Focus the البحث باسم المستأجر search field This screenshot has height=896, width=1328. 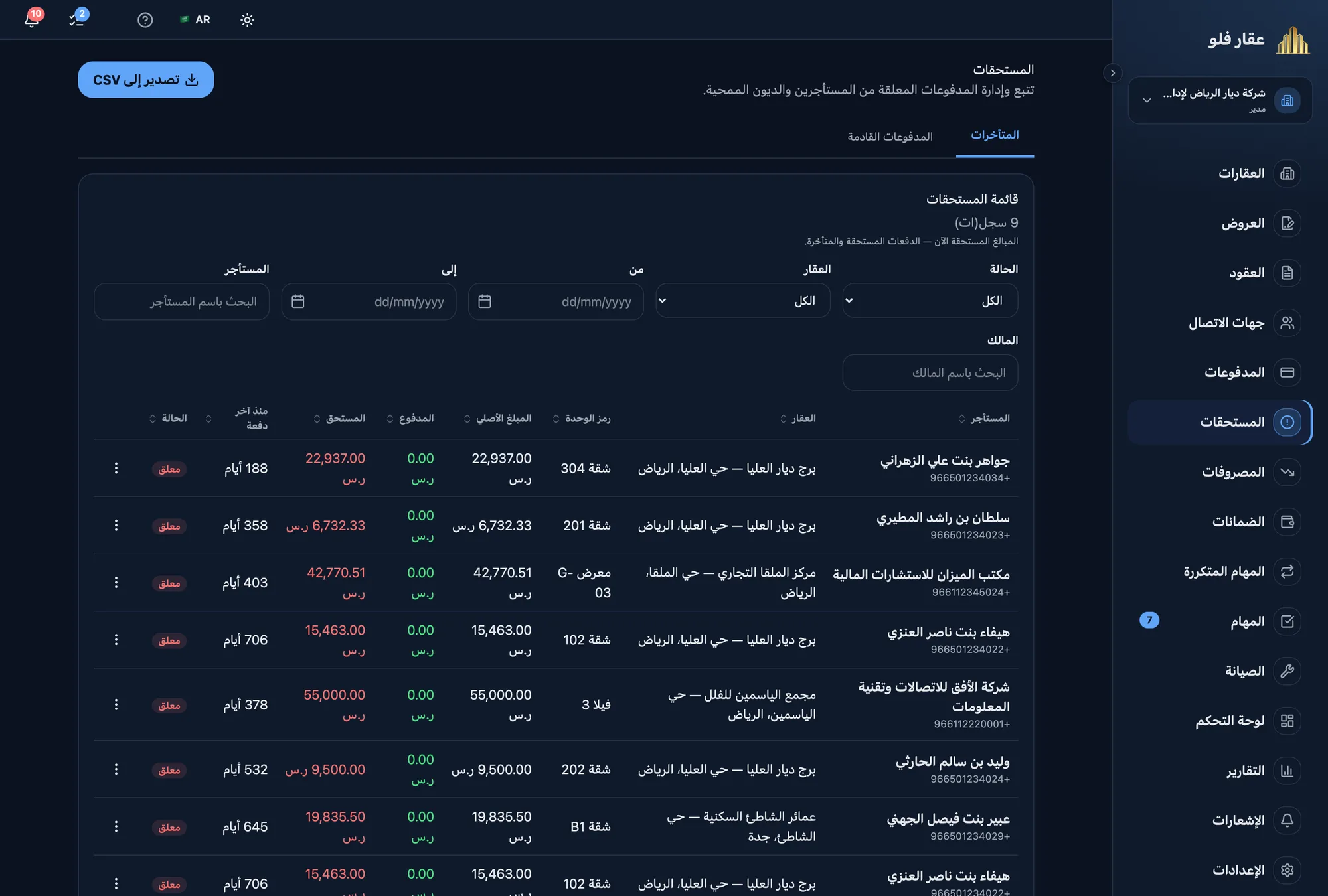(x=182, y=302)
